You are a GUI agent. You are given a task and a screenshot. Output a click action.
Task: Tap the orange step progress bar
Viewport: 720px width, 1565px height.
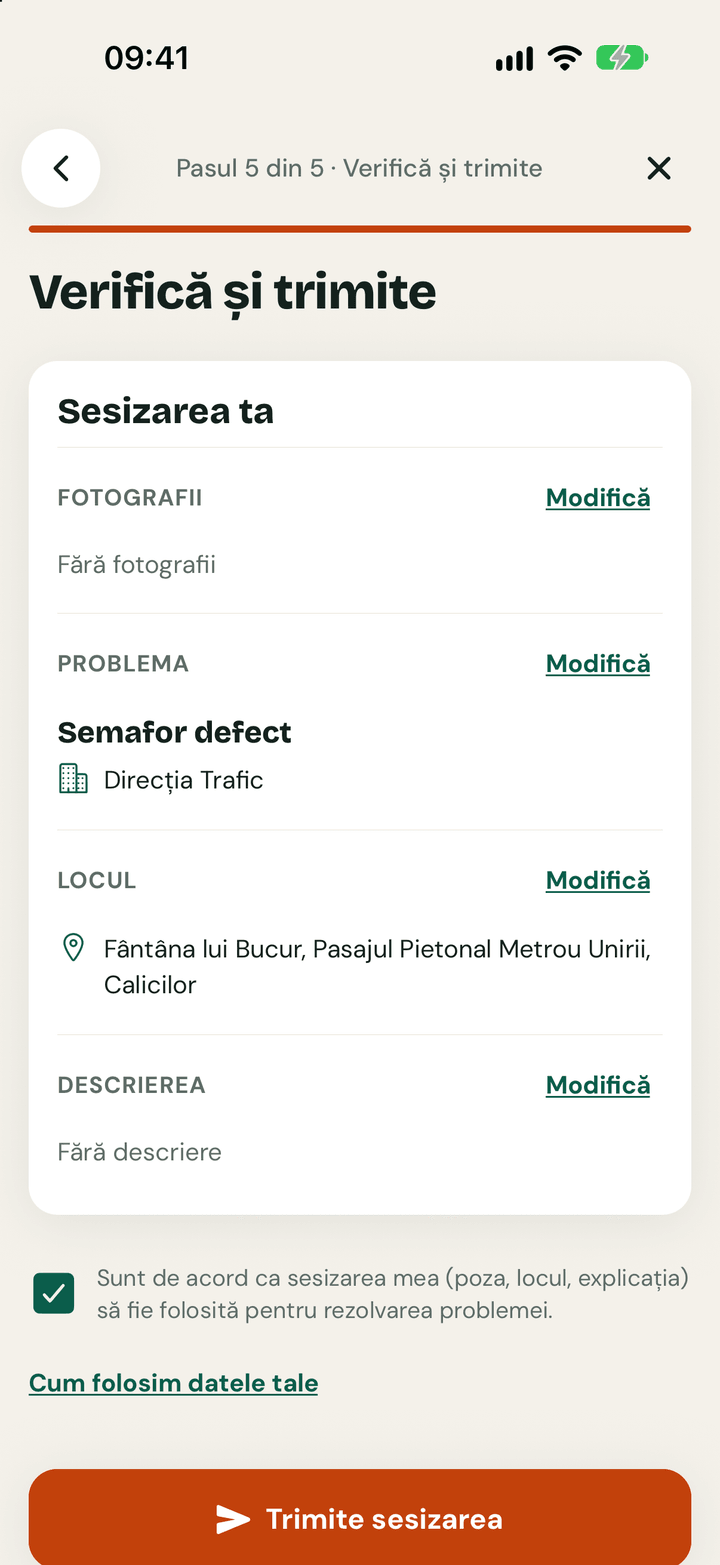click(360, 229)
